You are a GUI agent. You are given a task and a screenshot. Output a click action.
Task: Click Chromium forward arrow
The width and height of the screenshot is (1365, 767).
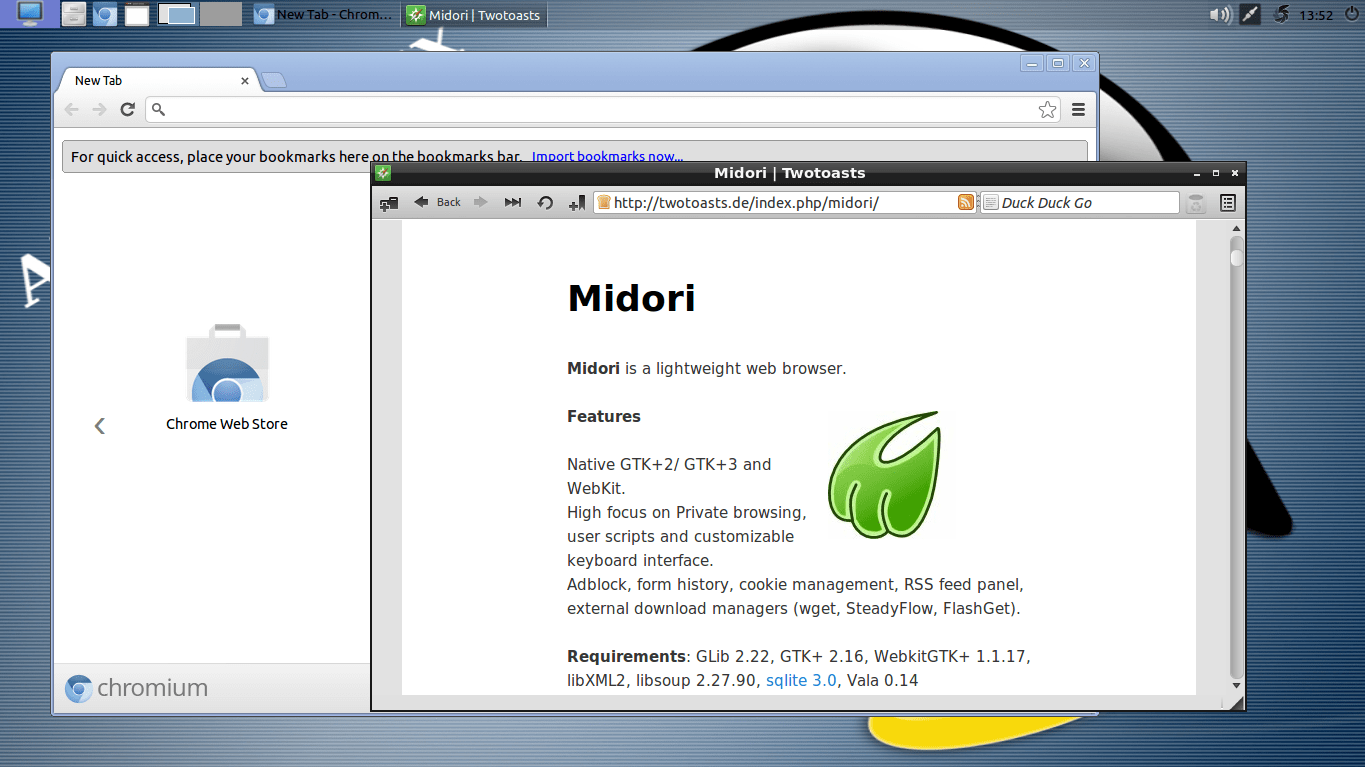click(x=99, y=109)
